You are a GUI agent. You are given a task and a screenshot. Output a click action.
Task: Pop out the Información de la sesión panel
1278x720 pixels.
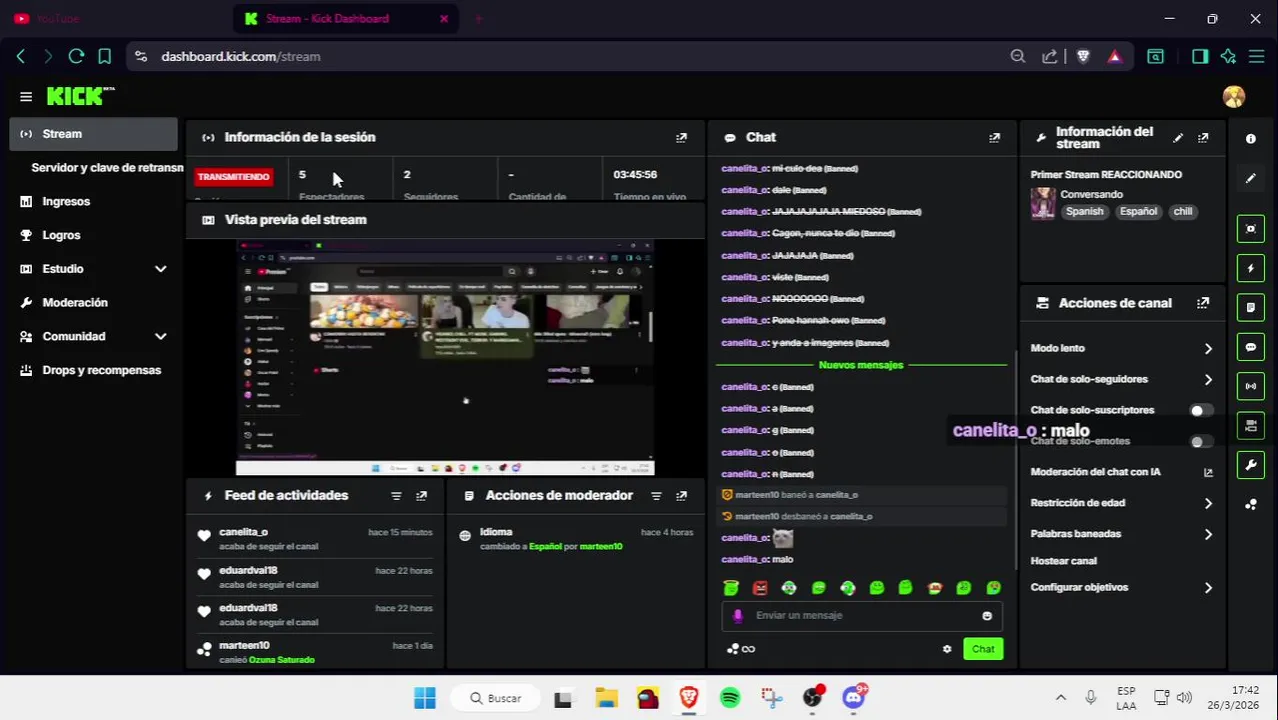coord(681,138)
